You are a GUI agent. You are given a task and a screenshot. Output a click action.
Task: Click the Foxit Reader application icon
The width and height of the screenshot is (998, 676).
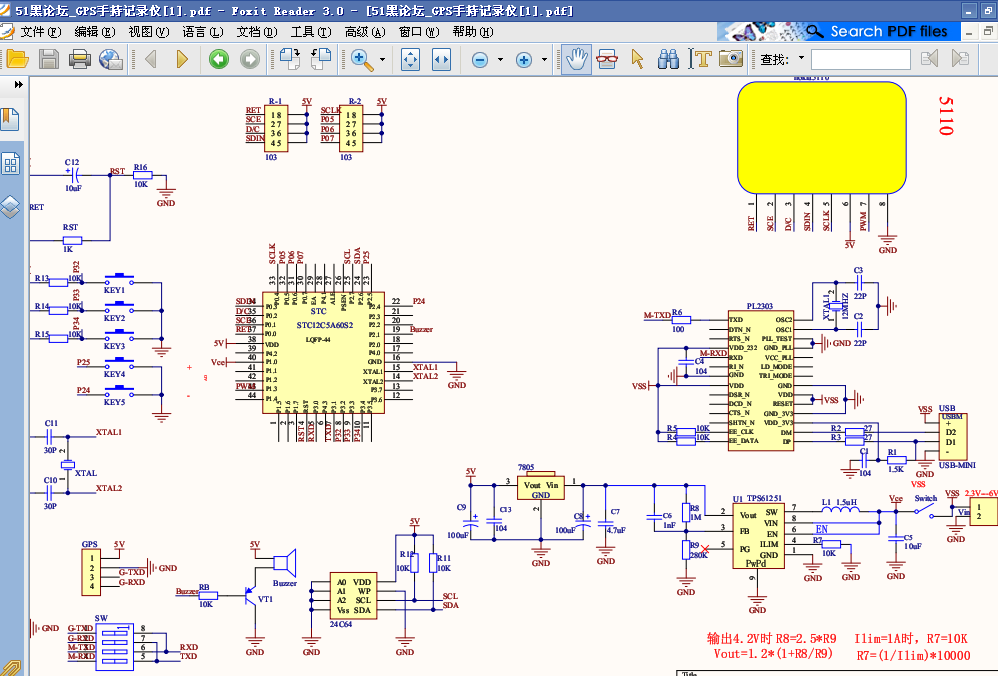pos(6,10)
